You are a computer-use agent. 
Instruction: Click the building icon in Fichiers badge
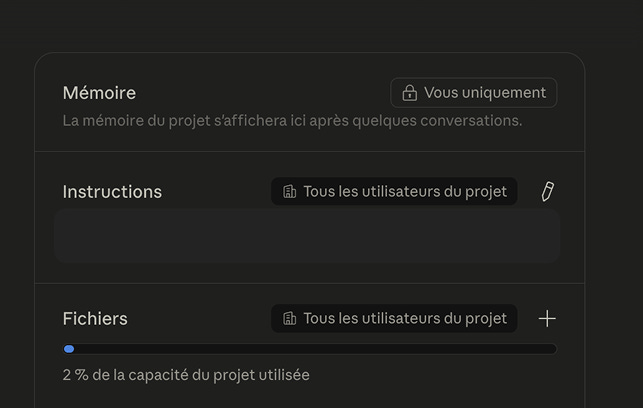[290, 318]
